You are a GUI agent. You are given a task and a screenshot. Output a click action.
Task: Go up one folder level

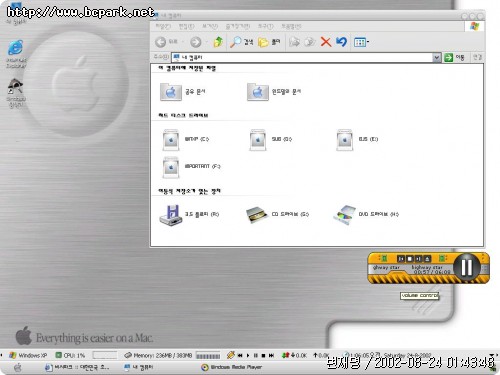218,42
